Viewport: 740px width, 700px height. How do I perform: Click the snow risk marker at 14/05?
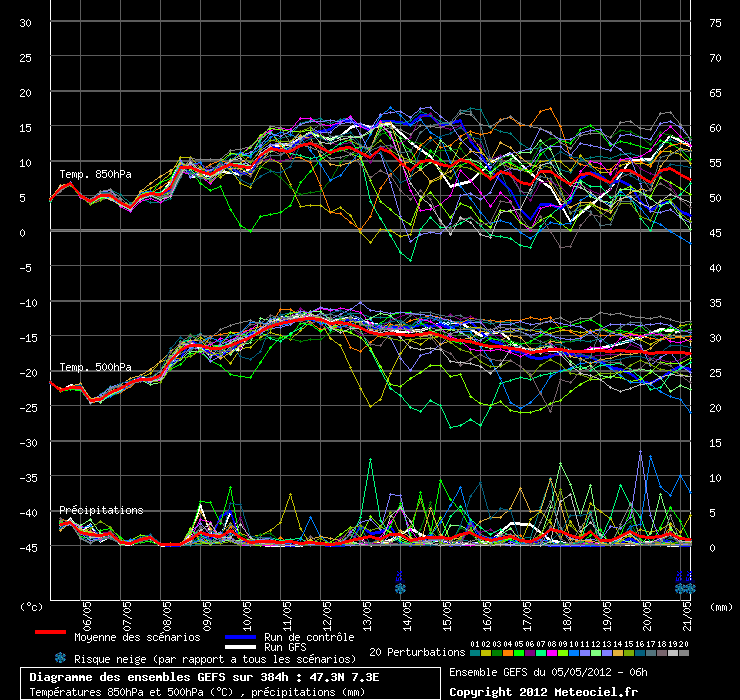tap(400, 584)
